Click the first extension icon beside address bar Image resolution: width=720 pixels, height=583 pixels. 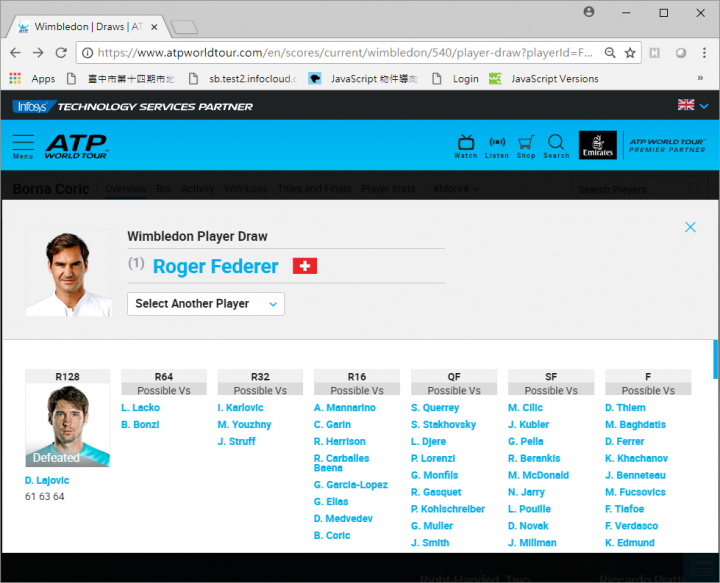click(x=654, y=53)
